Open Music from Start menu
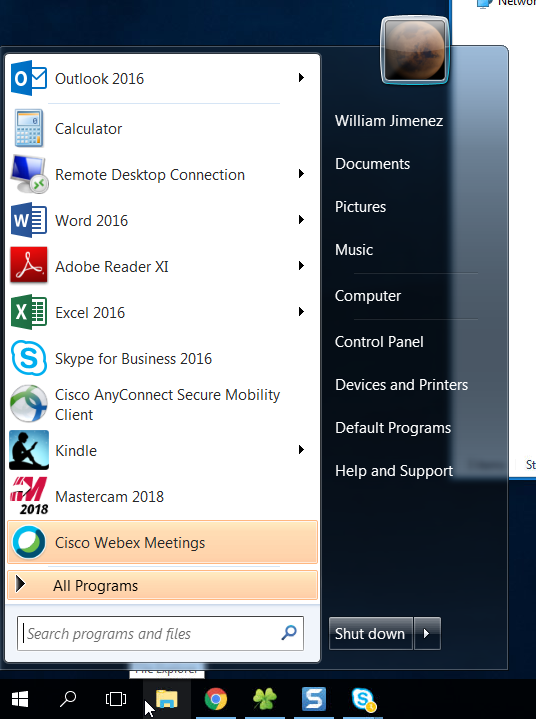Screen dimensions: 536x719 (354, 250)
